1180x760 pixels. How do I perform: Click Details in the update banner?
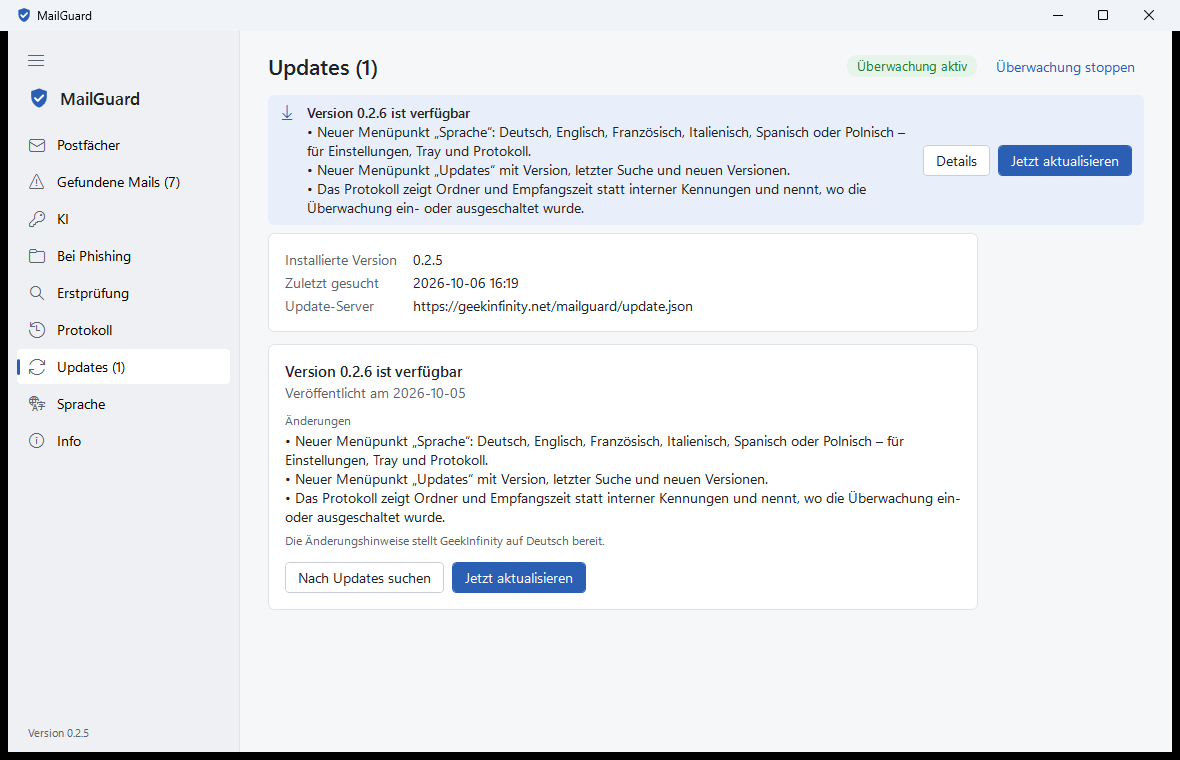click(x=956, y=161)
